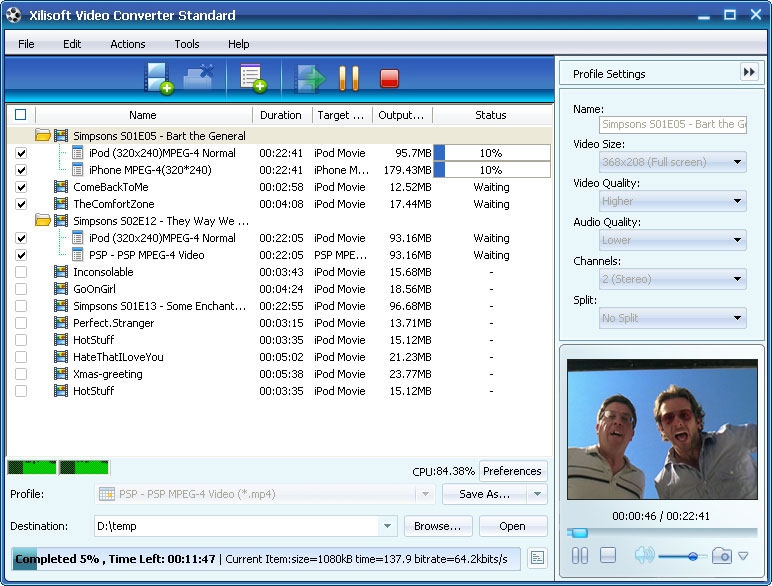Screen dimensions: 772x586
Task: Open the Tools menu
Action: (x=186, y=44)
